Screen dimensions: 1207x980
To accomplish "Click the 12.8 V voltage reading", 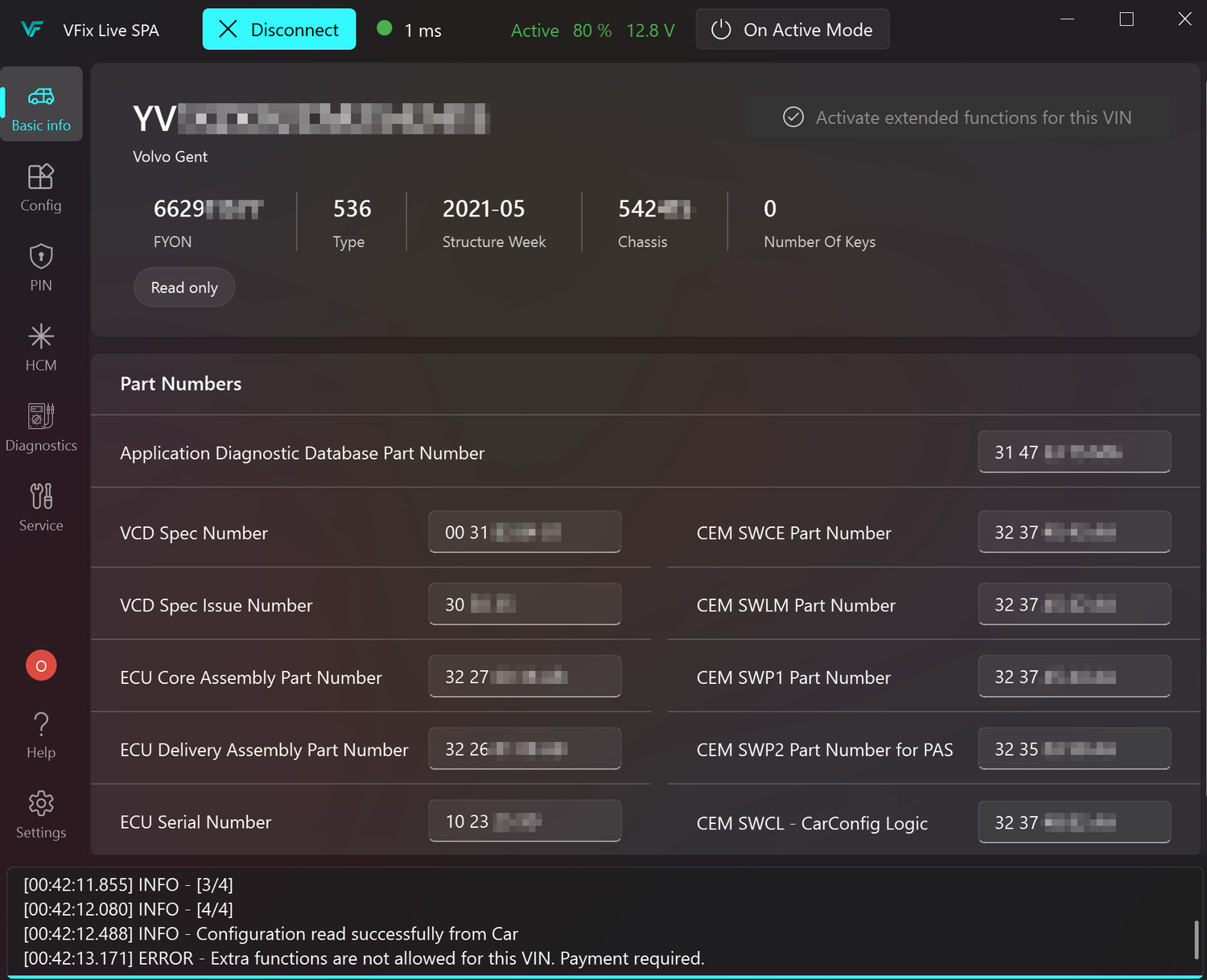I will [x=650, y=31].
